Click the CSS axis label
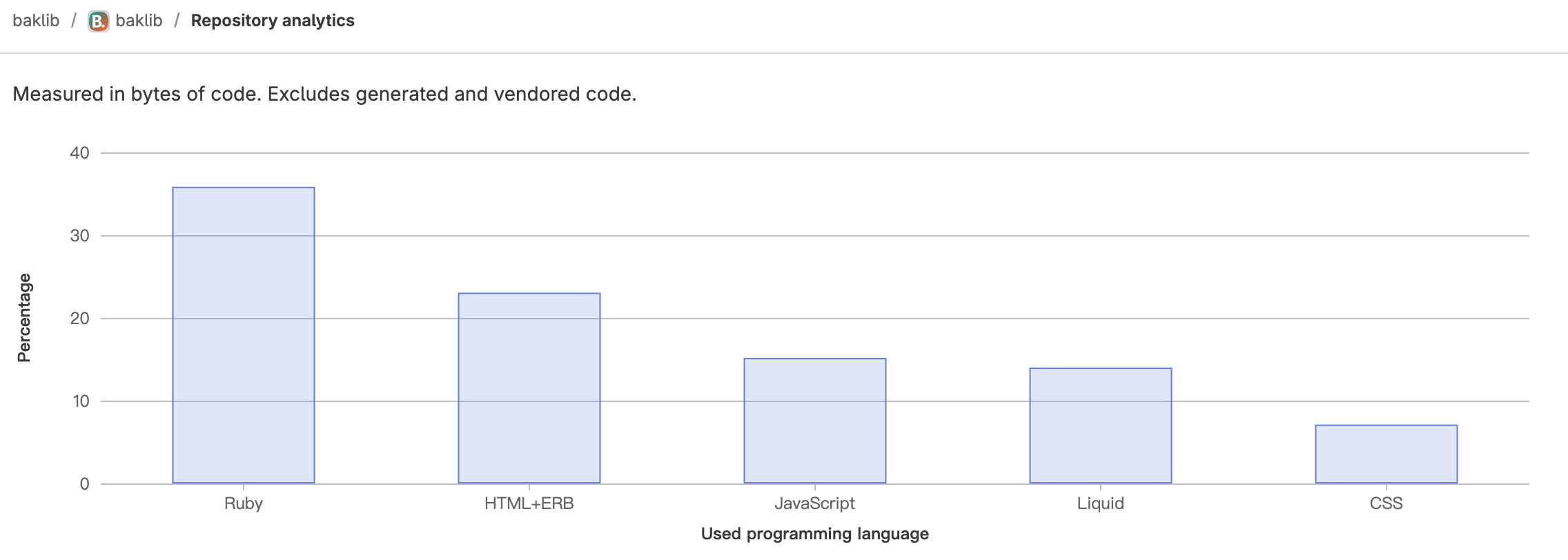Viewport: 1568px width, 560px height. tap(1386, 503)
